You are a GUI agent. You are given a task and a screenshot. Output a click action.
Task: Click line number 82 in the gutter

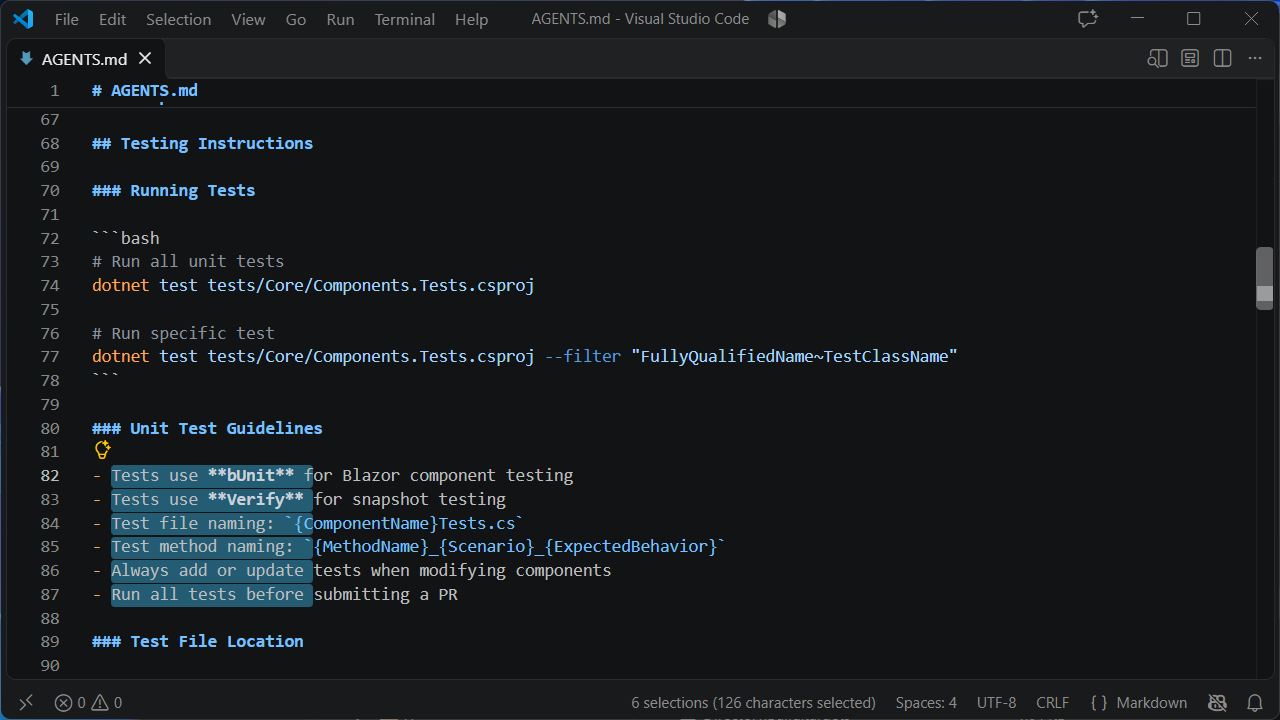tap(50, 475)
